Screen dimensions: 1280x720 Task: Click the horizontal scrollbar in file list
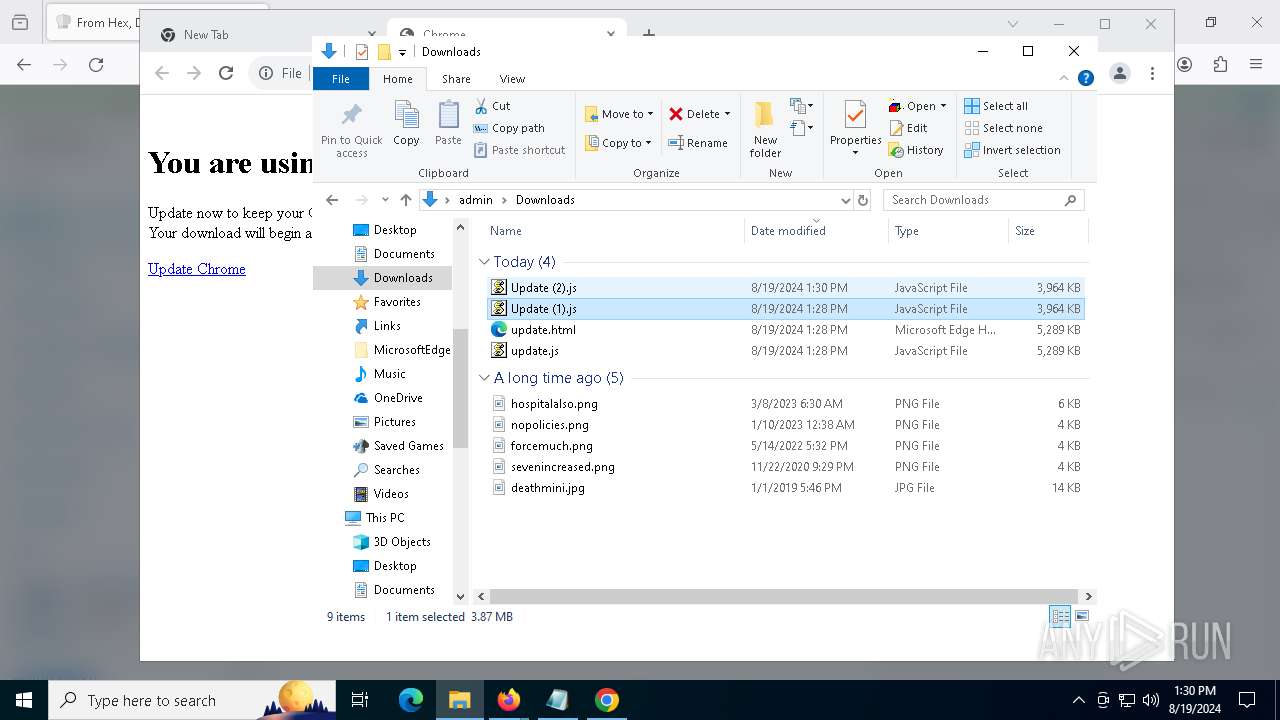tap(783, 596)
